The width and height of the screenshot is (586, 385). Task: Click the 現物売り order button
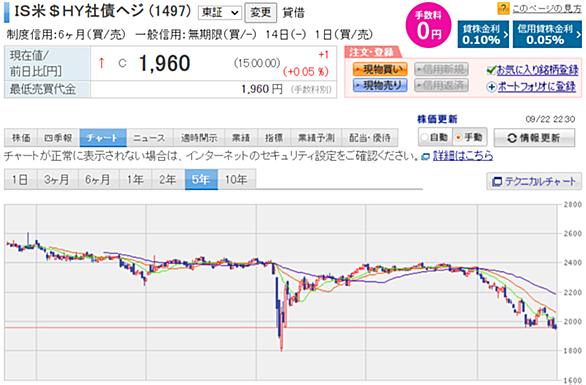click(380, 85)
